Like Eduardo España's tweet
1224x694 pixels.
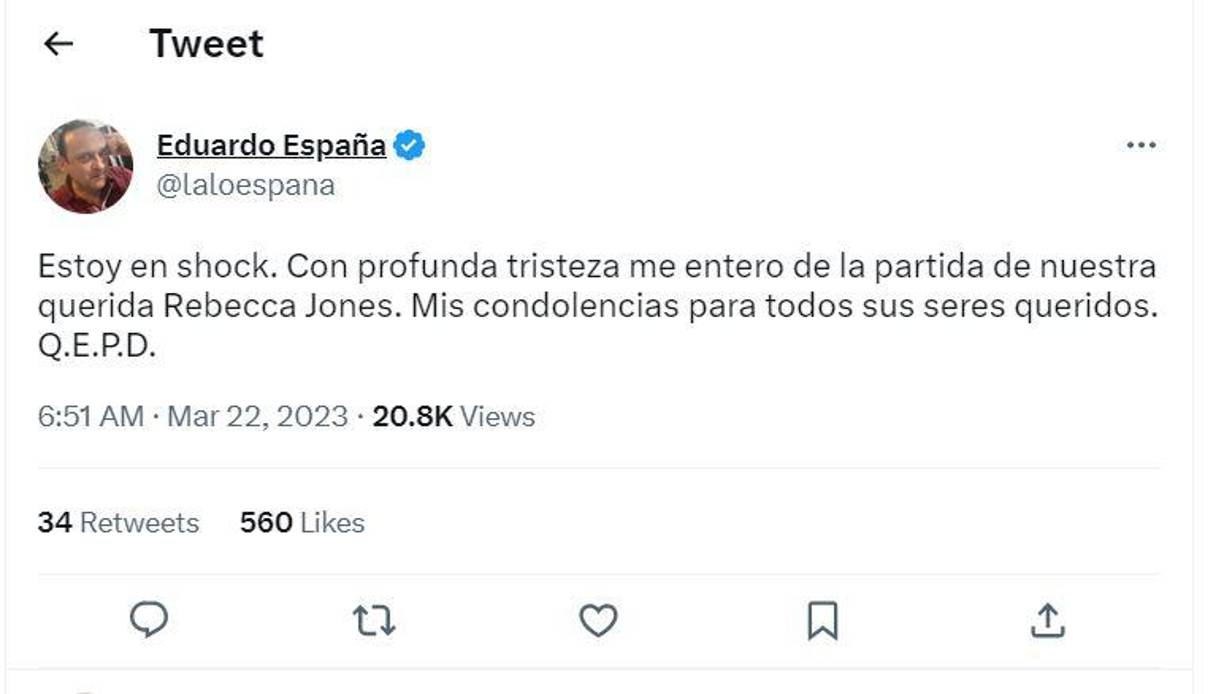pos(599,622)
